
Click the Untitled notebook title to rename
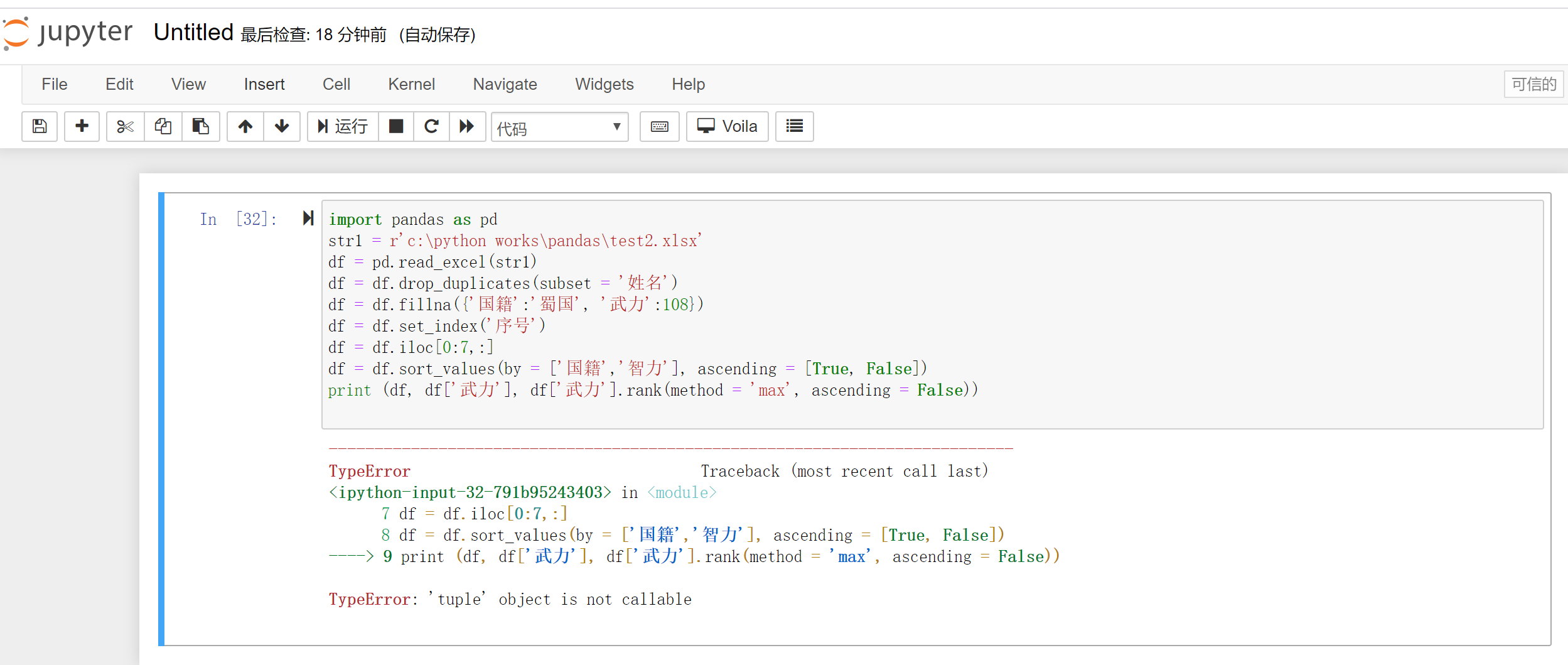click(193, 33)
